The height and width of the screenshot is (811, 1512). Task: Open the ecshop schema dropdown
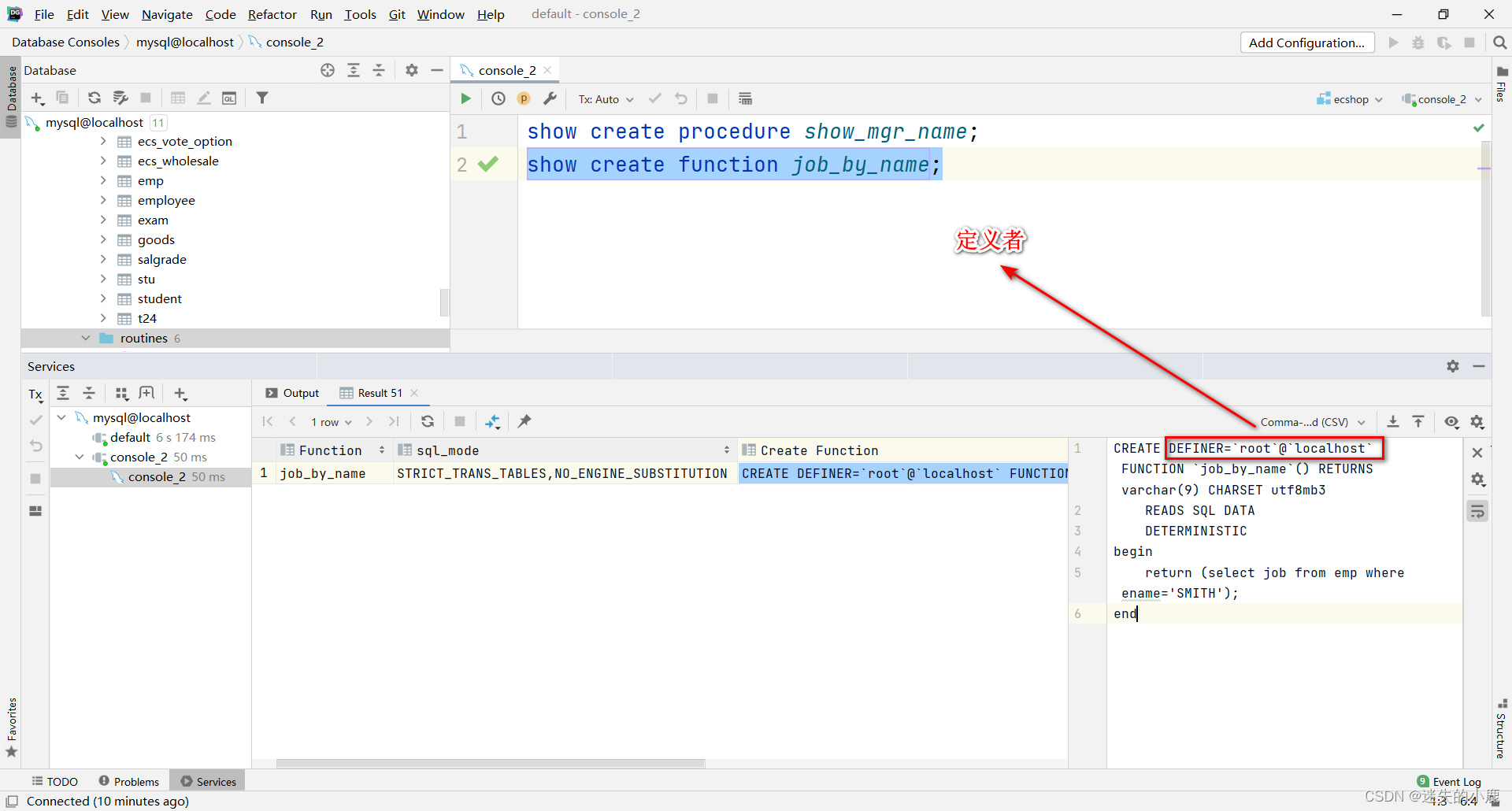pos(1349,99)
